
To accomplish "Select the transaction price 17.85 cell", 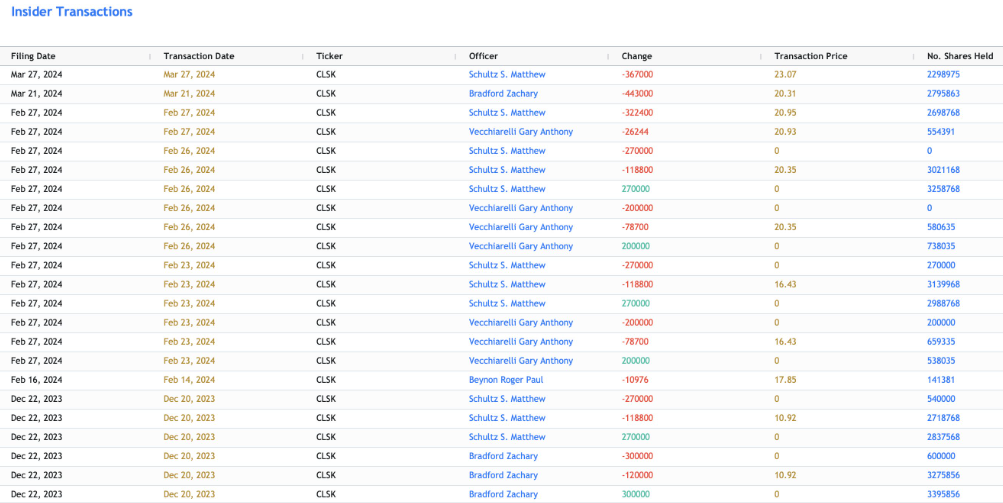I will point(785,380).
